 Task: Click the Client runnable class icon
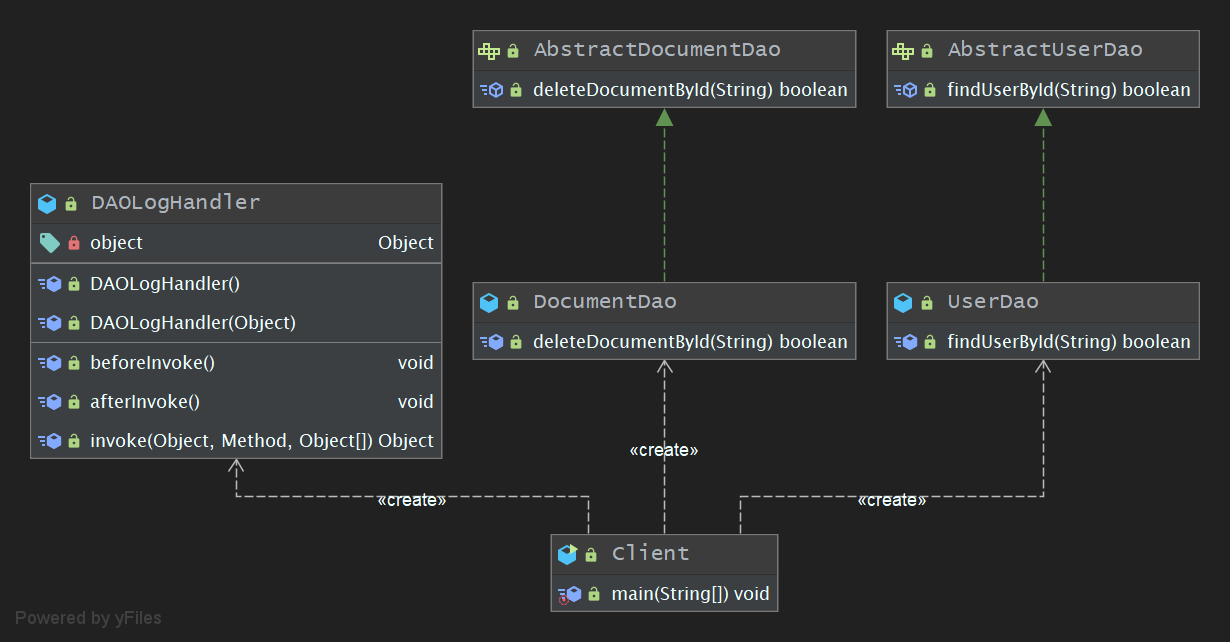click(x=567, y=554)
